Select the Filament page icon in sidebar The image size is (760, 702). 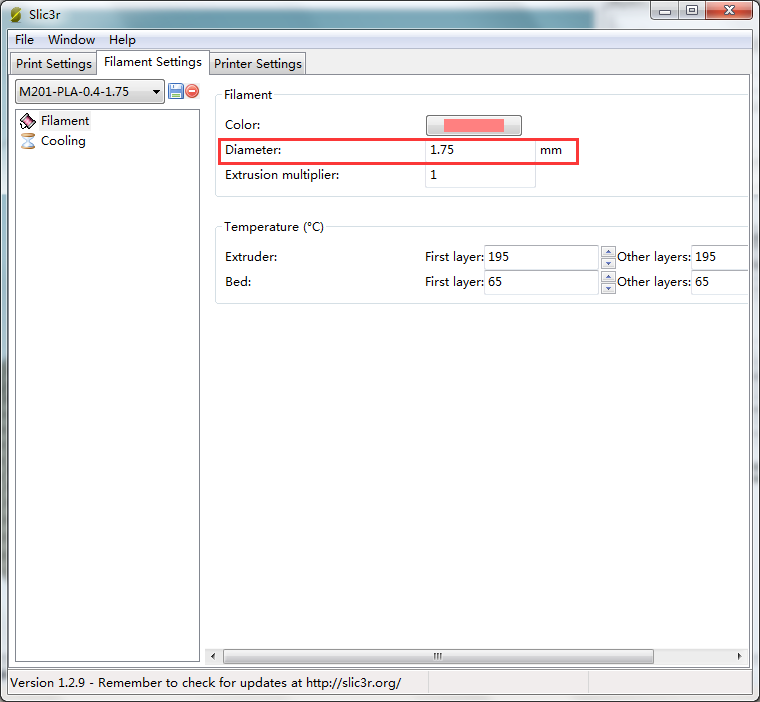coord(28,121)
